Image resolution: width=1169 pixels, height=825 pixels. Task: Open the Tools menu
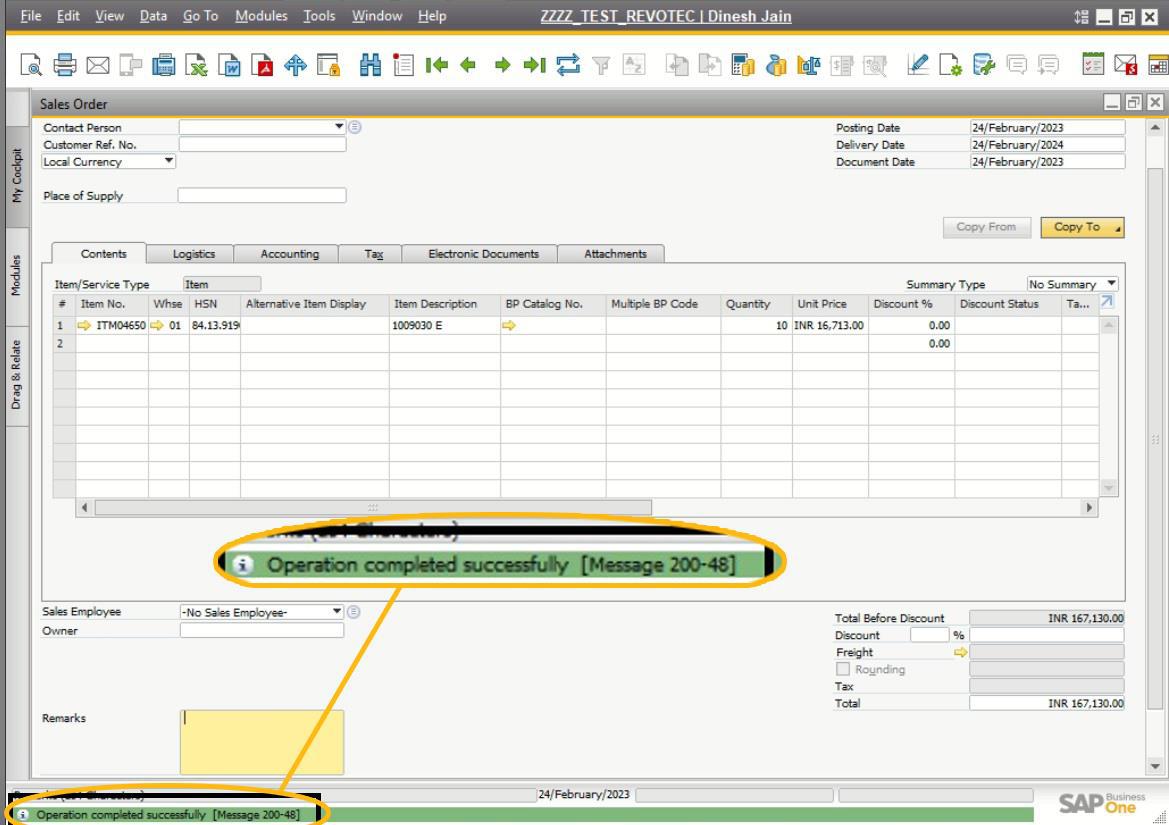tap(319, 16)
